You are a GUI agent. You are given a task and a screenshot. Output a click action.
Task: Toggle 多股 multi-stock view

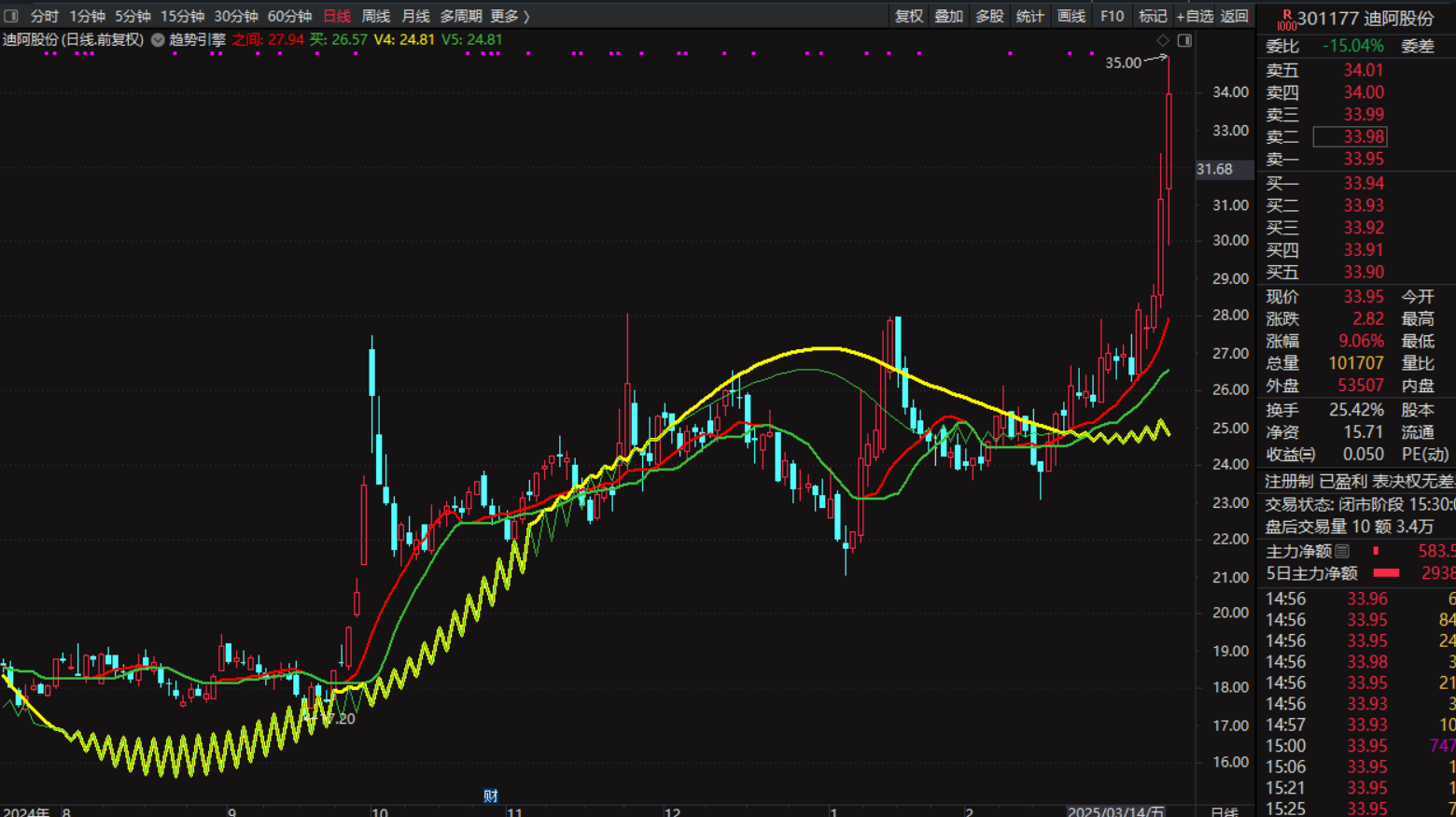click(x=989, y=16)
